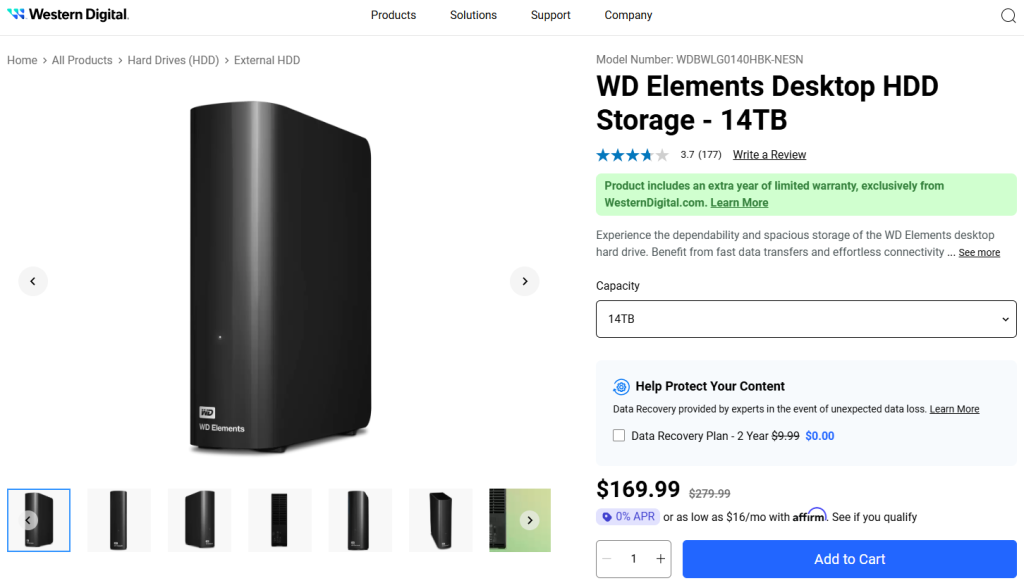Open the Products menu
The width and height of the screenshot is (1024, 588).
[x=393, y=15]
